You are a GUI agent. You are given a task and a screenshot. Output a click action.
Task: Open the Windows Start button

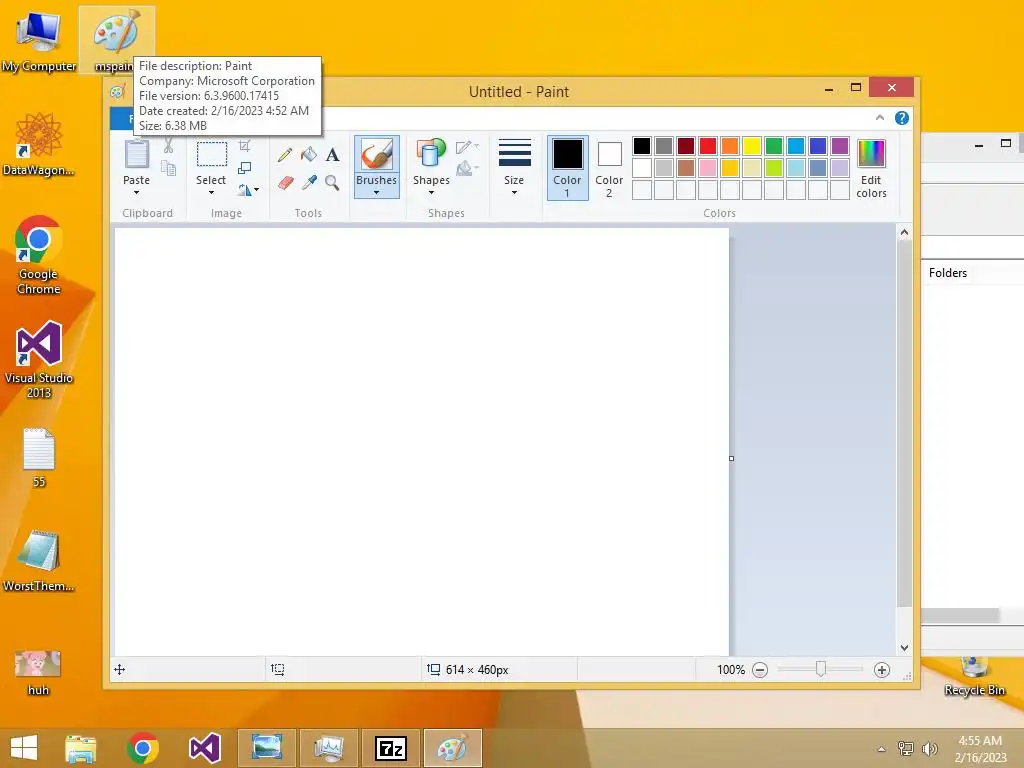[x=24, y=748]
